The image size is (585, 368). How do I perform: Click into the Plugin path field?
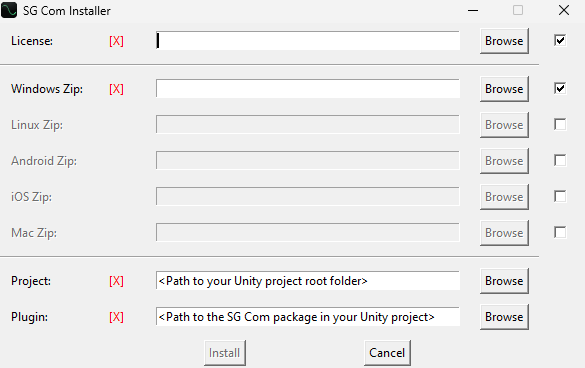click(x=308, y=316)
